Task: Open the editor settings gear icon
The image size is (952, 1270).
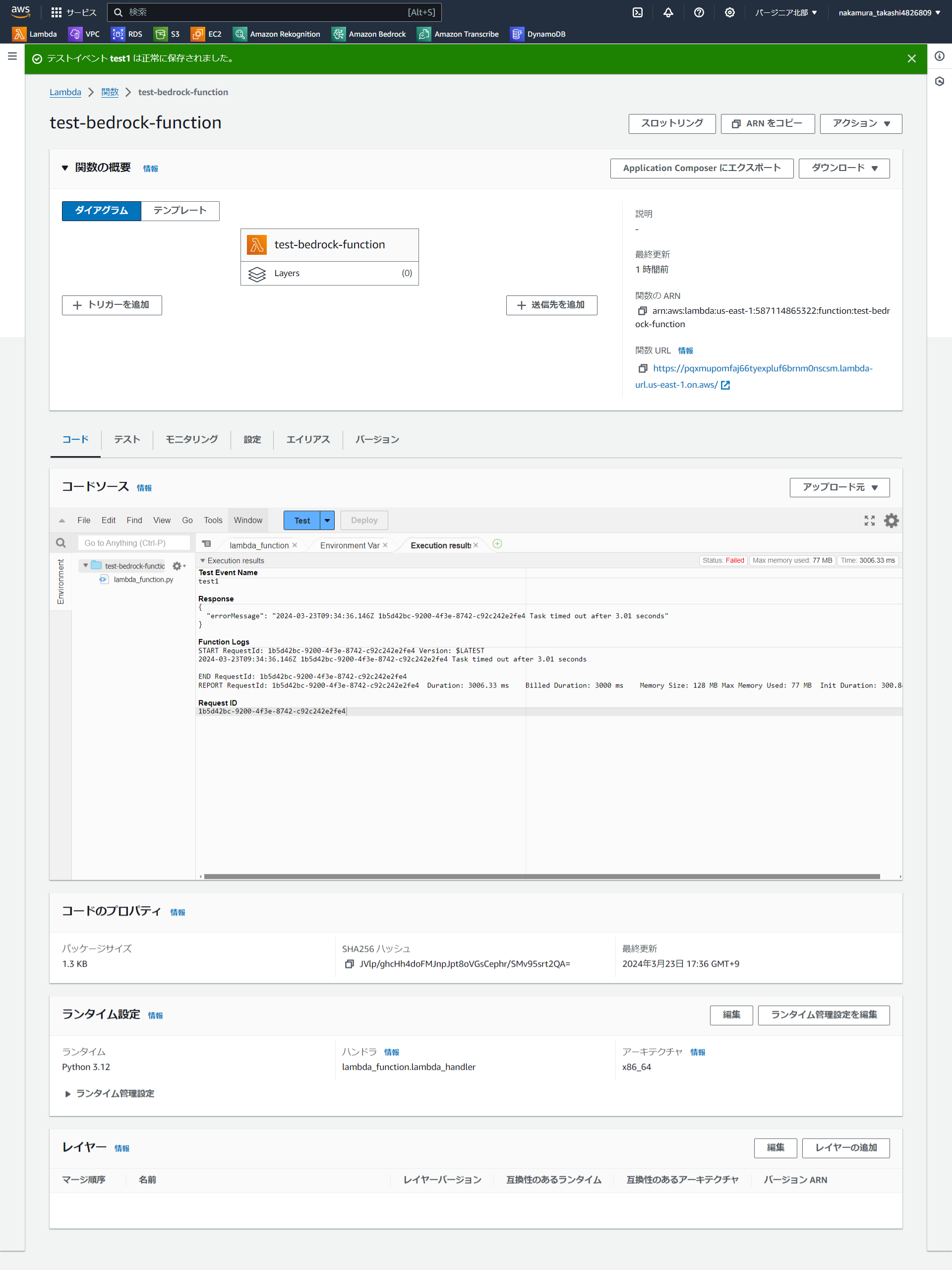Action: [x=891, y=521]
